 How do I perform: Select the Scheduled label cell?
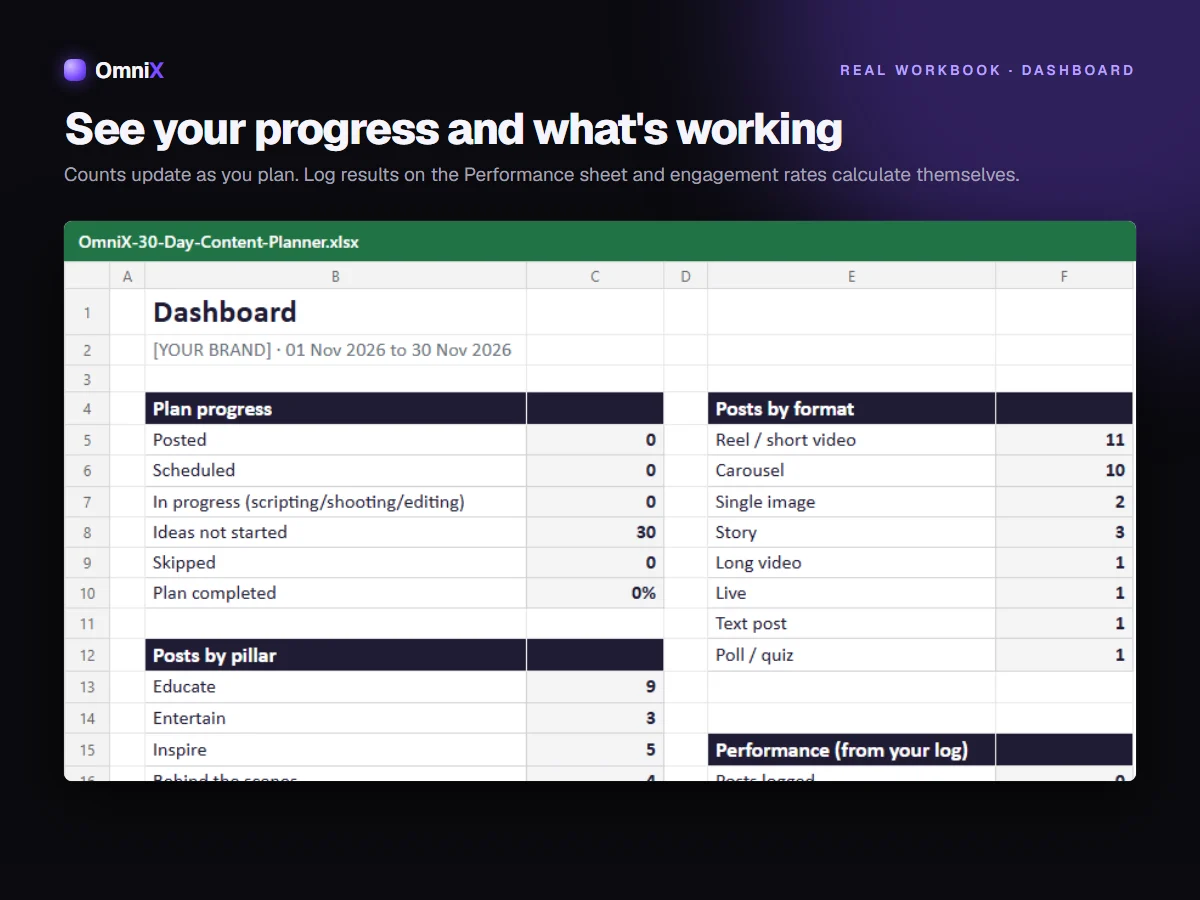pos(336,470)
